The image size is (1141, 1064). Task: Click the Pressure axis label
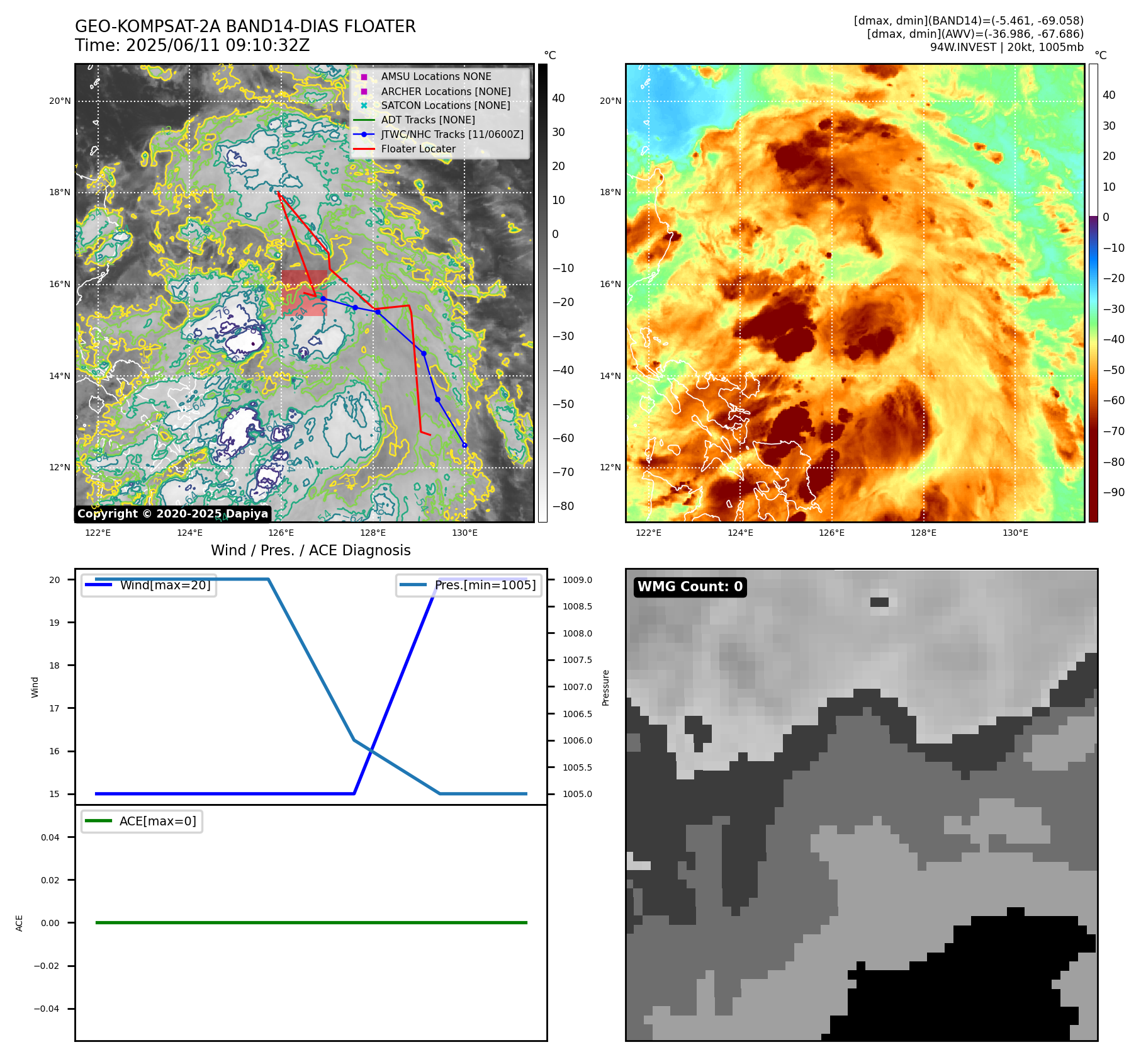605,688
